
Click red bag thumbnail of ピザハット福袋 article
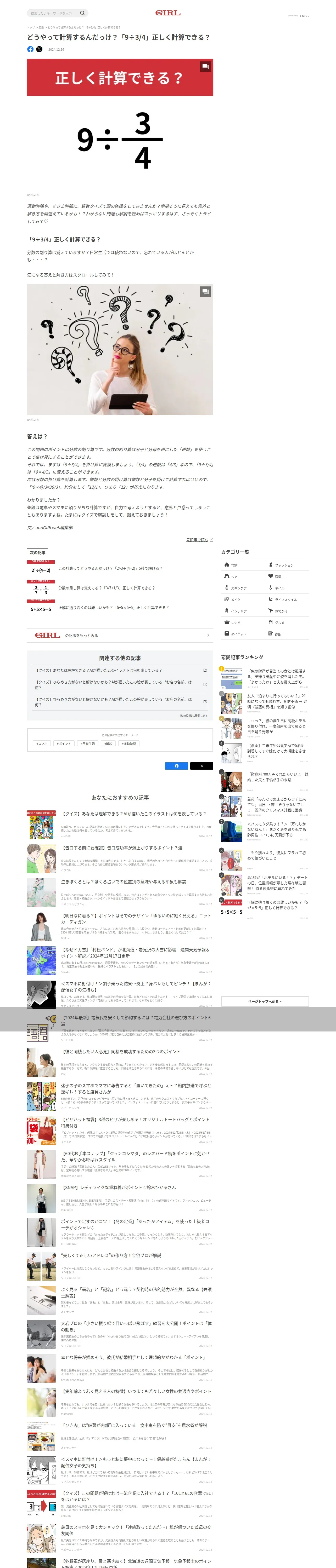click(x=41, y=1131)
